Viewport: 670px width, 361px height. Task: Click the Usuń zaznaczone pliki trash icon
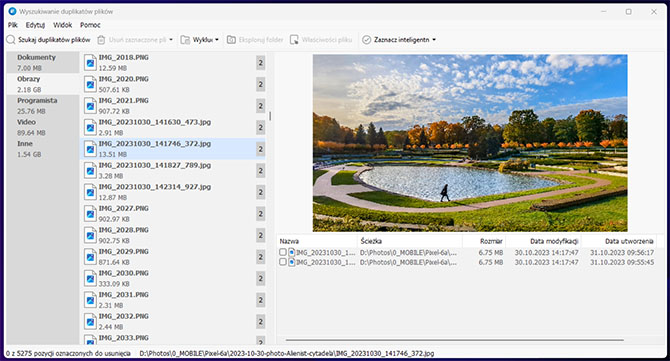[101, 40]
